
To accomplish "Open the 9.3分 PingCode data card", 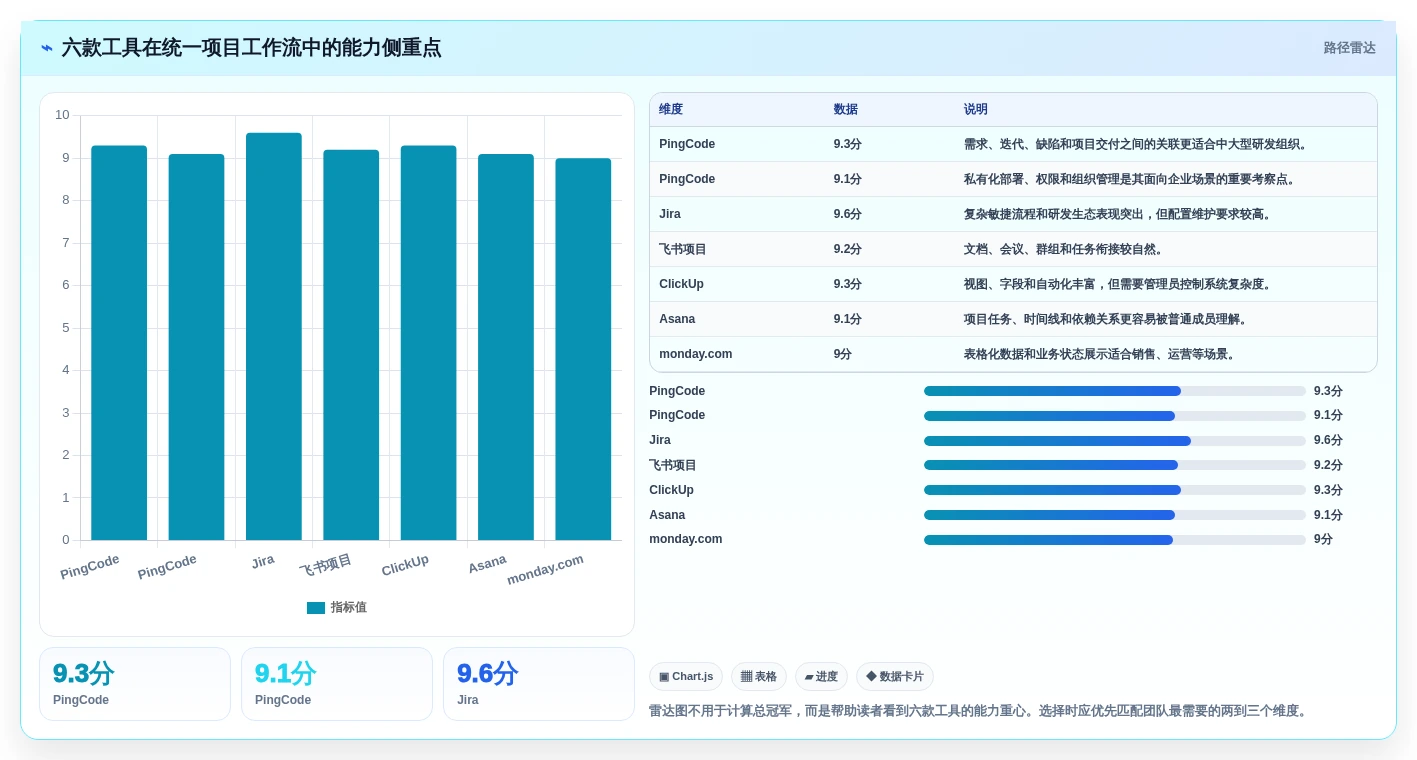I will coord(135,684).
